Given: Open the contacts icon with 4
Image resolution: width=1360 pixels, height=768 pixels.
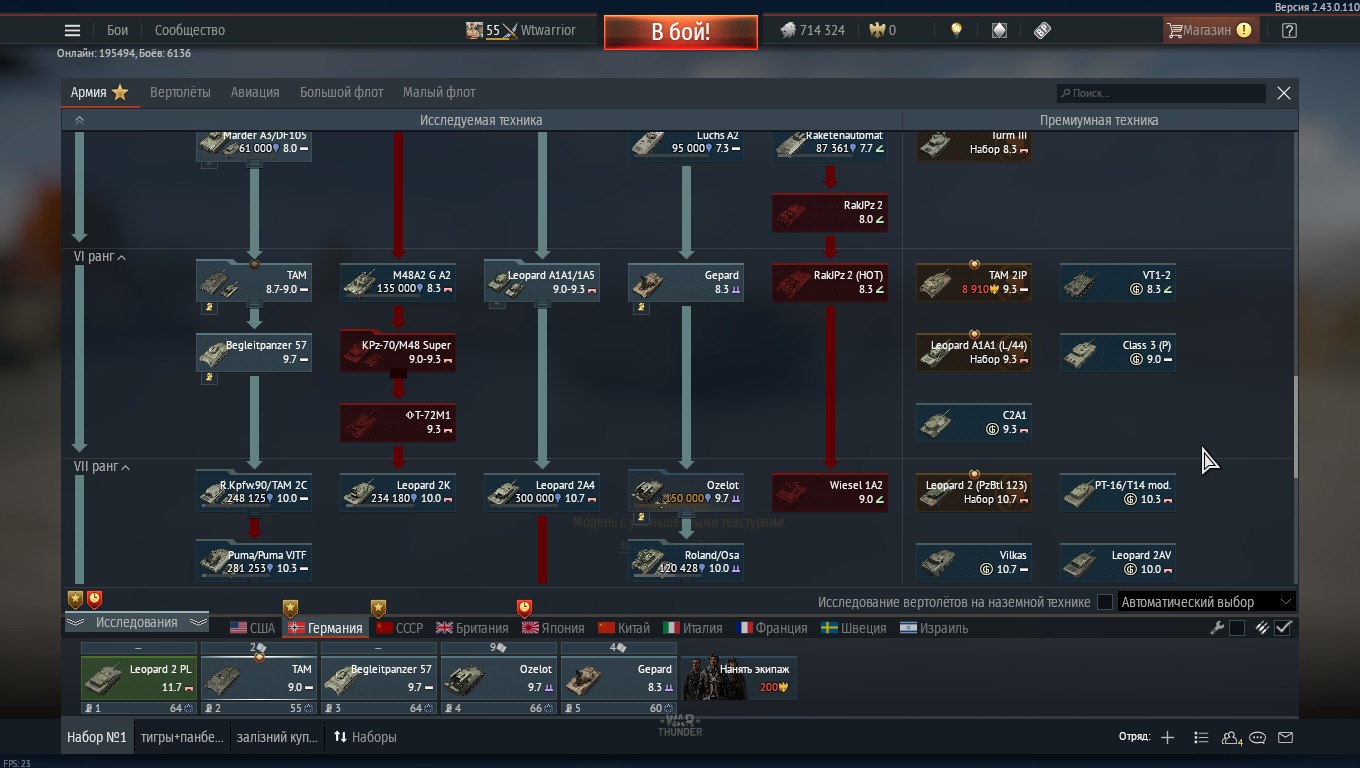Looking at the screenshot, I should [1232, 737].
